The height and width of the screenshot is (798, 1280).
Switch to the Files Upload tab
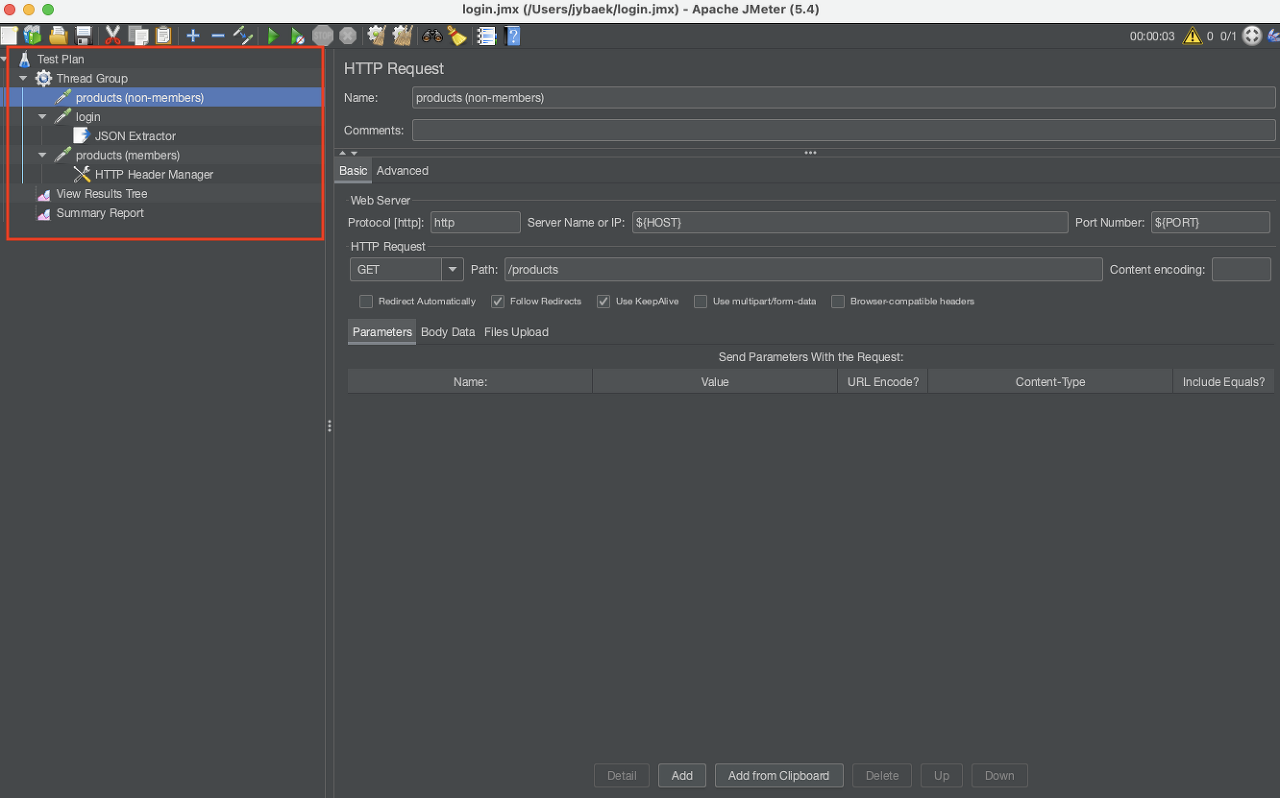516,332
